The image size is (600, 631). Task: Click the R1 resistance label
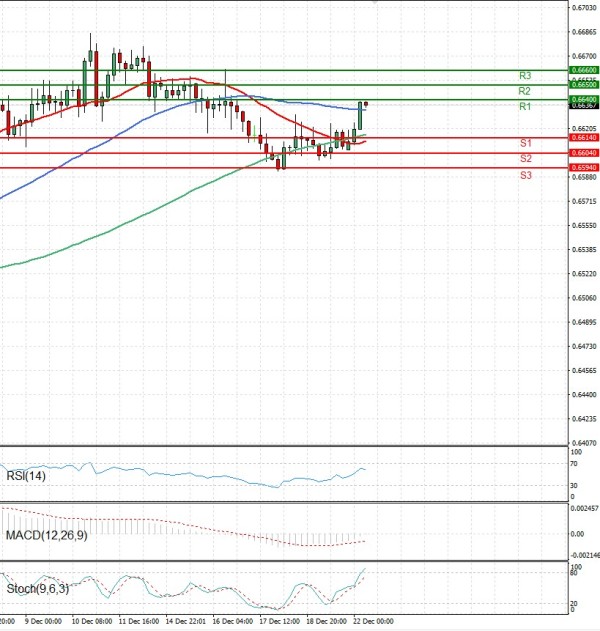coord(524,106)
